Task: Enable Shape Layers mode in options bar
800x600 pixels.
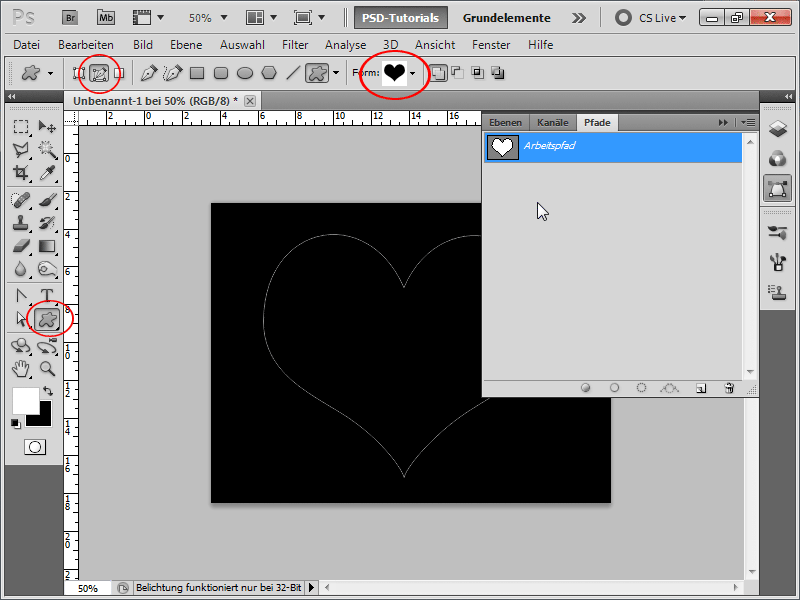Action: [78, 73]
